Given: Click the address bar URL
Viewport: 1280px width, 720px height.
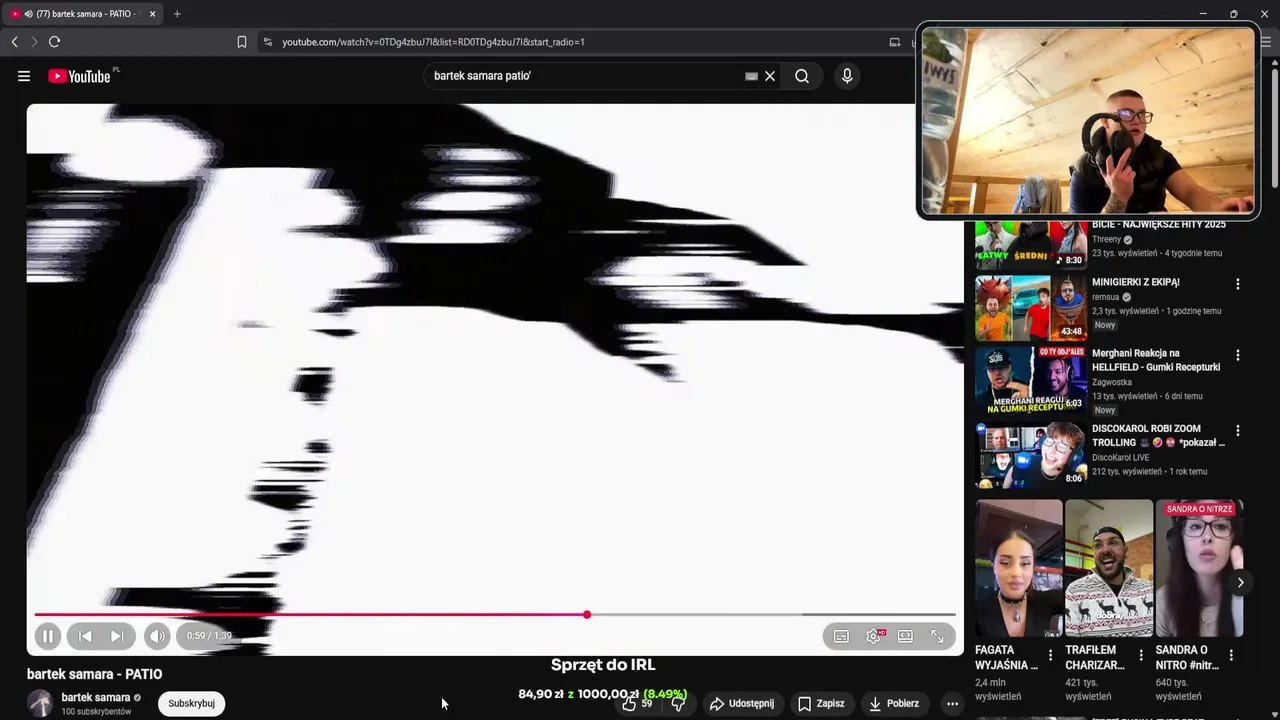Looking at the screenshot, I should click(433, 42).
